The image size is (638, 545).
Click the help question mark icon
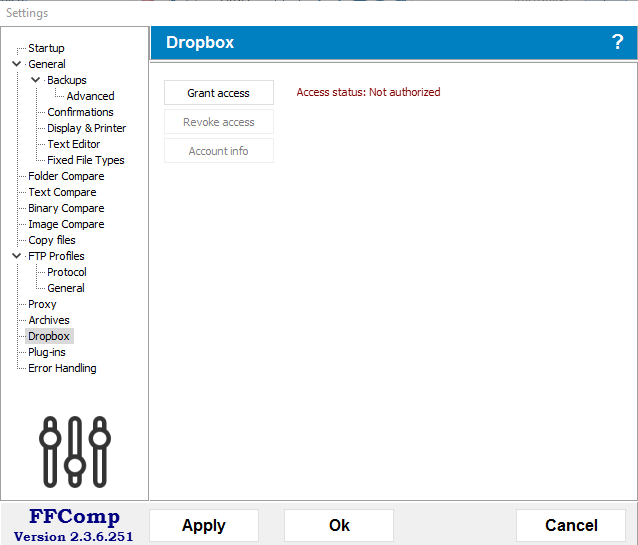click(x=617, y=42)
